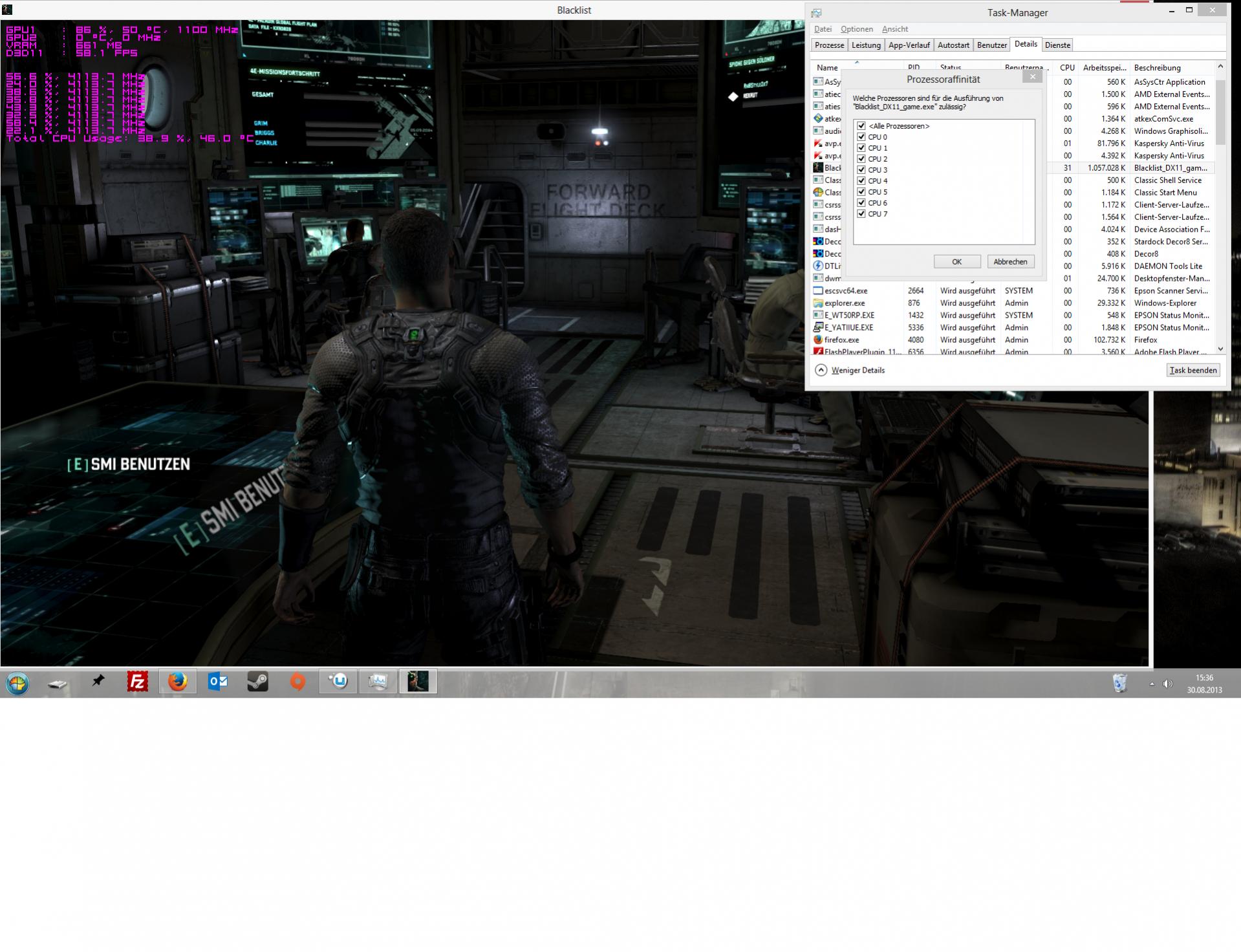This screenshot has height=952, width=1241.
Task: Switch to Firefox in the taskbar
Action: point(177,682)
